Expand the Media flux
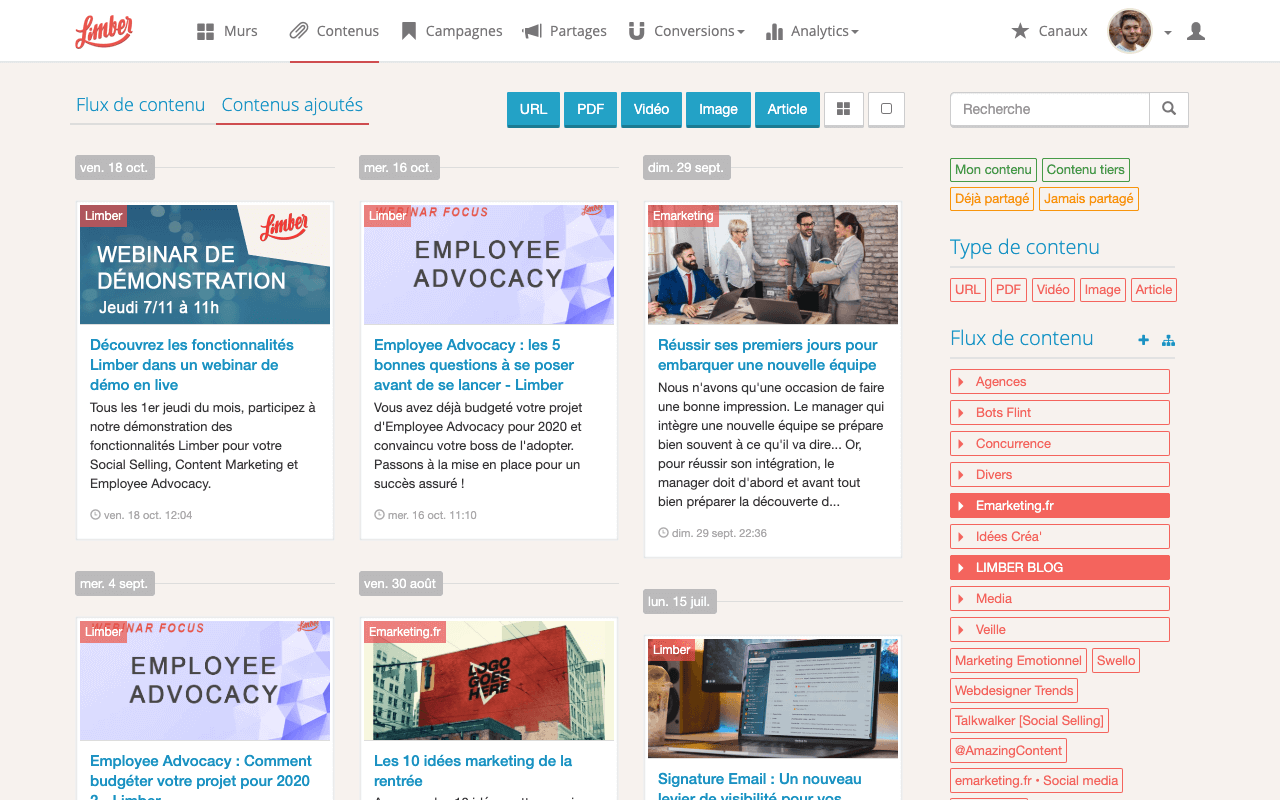Screen dimensions: 1280x800 point(1060,599)
